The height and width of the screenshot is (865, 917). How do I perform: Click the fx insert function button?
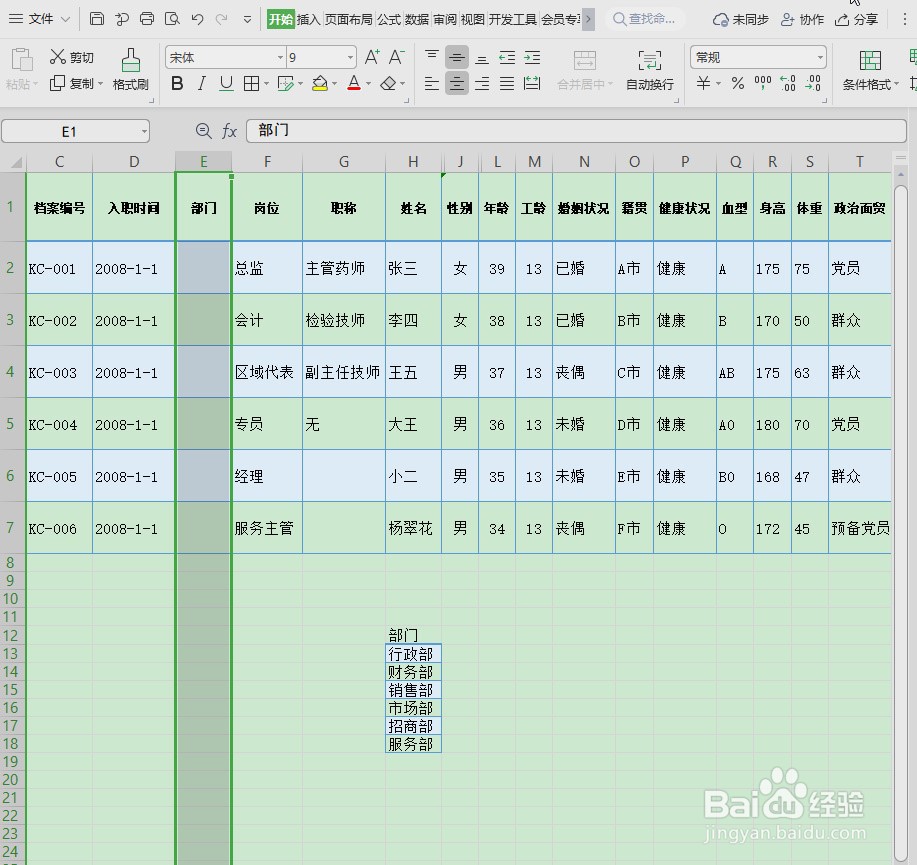(x=229, y=131)
